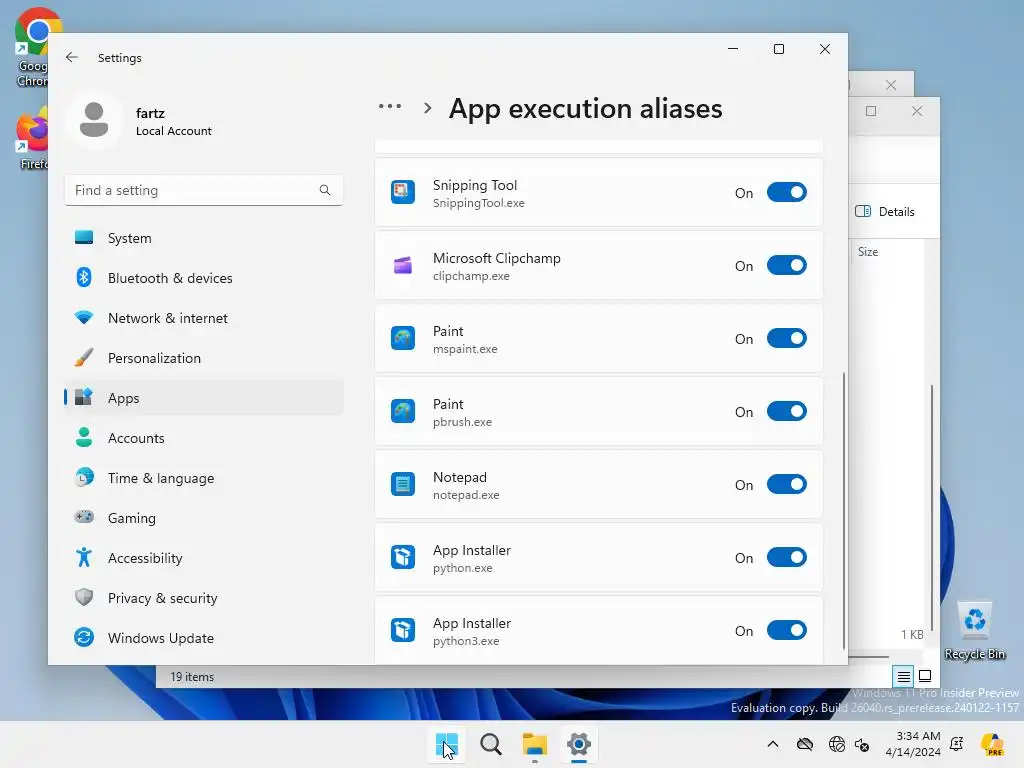Click the Find a setting search box
Viewport: 1024px width, 768px height.
click(x=204, y=190)
